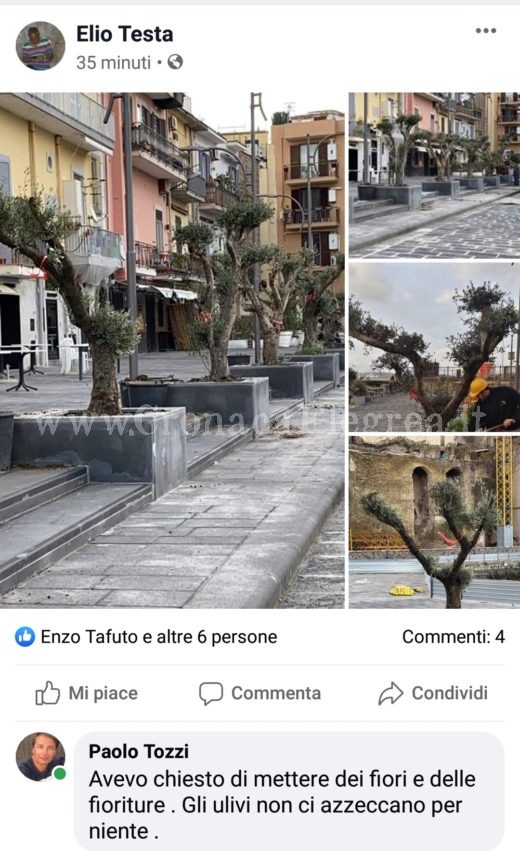The image size is (520, 851).
Task: View Enzo Tafuto e altre 6 persone
Action: point(159,637)
